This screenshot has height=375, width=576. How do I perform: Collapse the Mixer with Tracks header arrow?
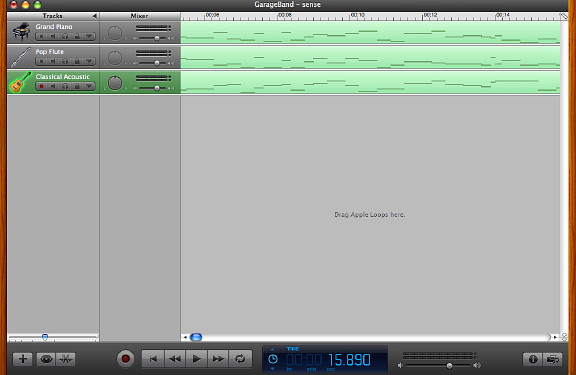[x=95, y=16]
